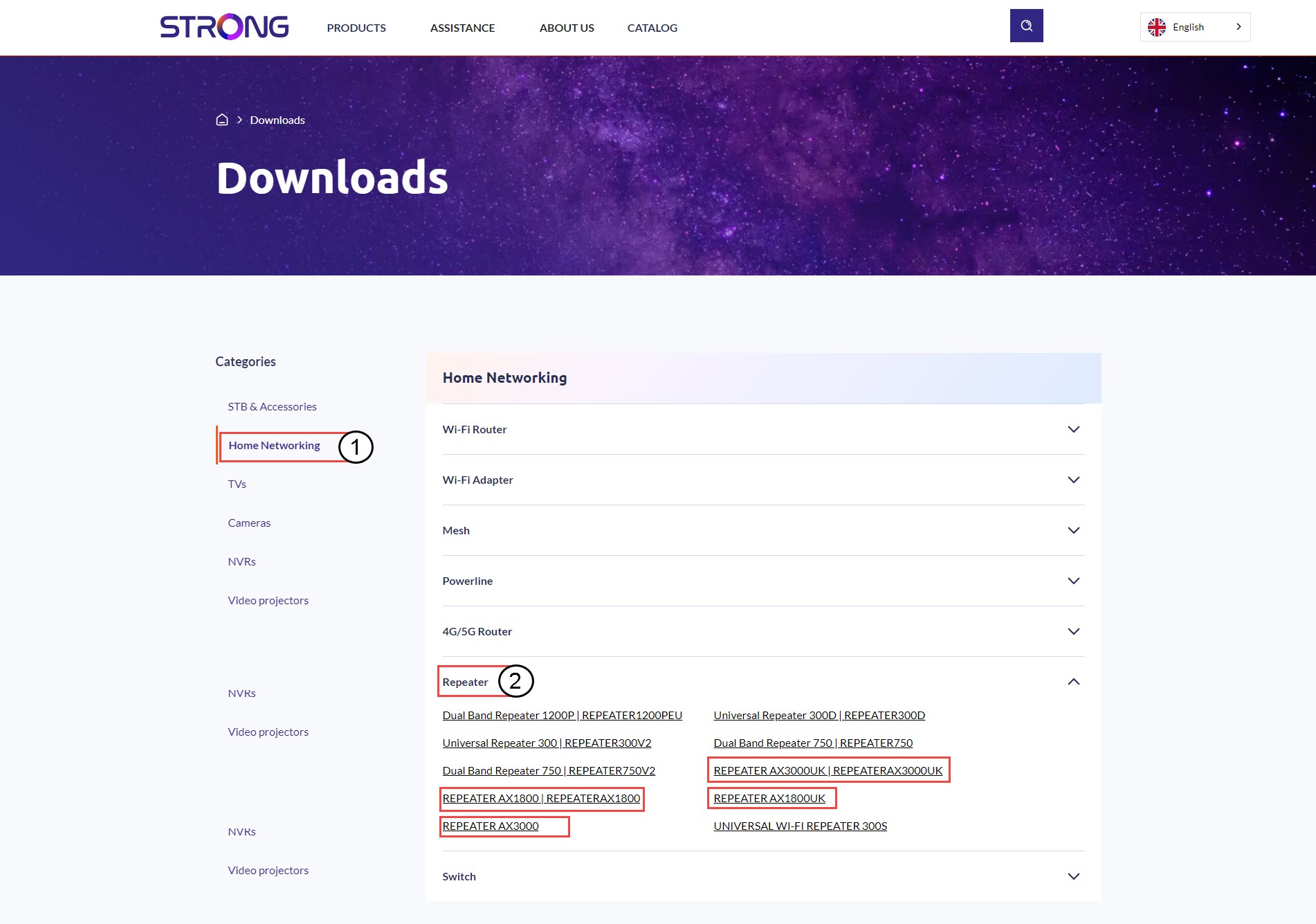The height and width of the screenshot is (924, 1316).
Task: Expand the Powerline section
Action: tap(763, 581)
